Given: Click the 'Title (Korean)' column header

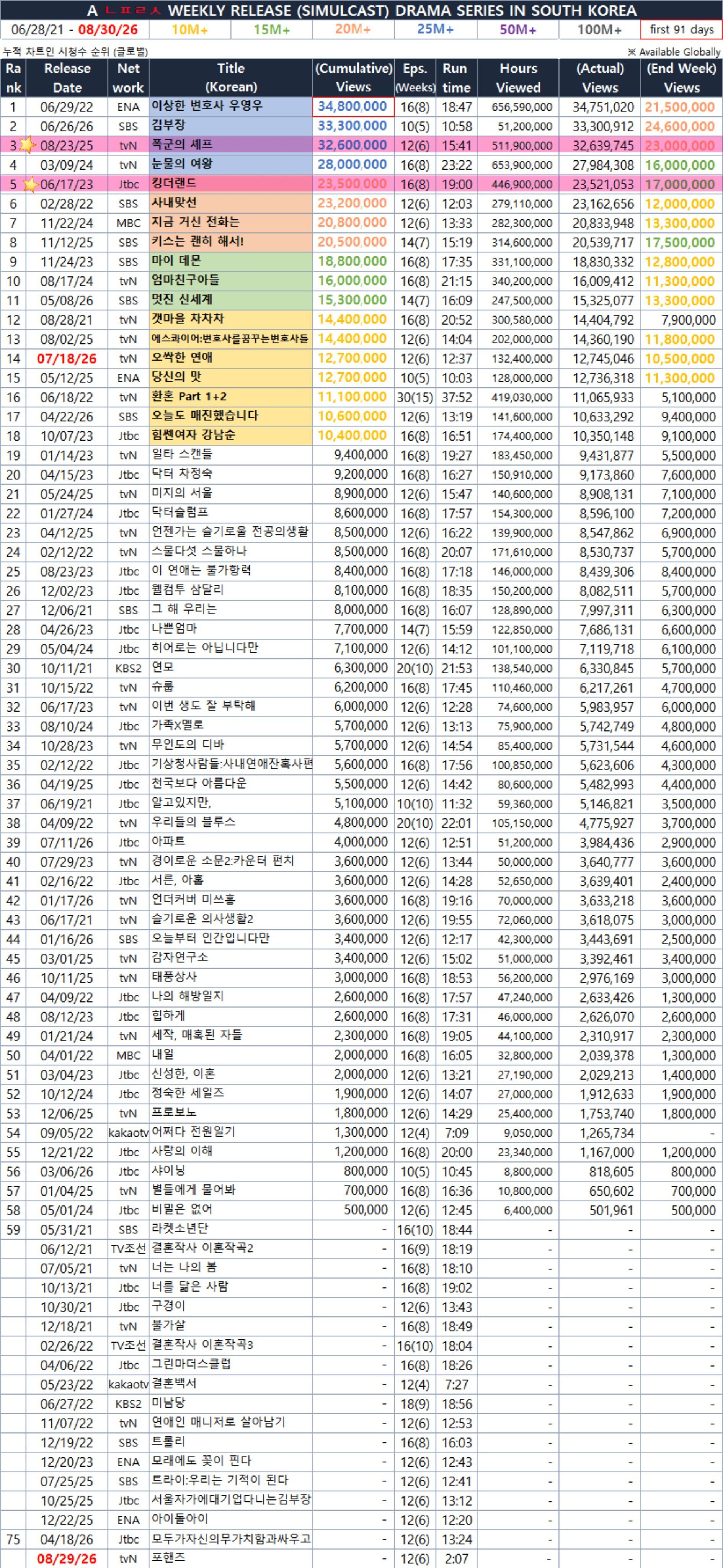Looking at the screenshot, I should [x=231, y=78].
